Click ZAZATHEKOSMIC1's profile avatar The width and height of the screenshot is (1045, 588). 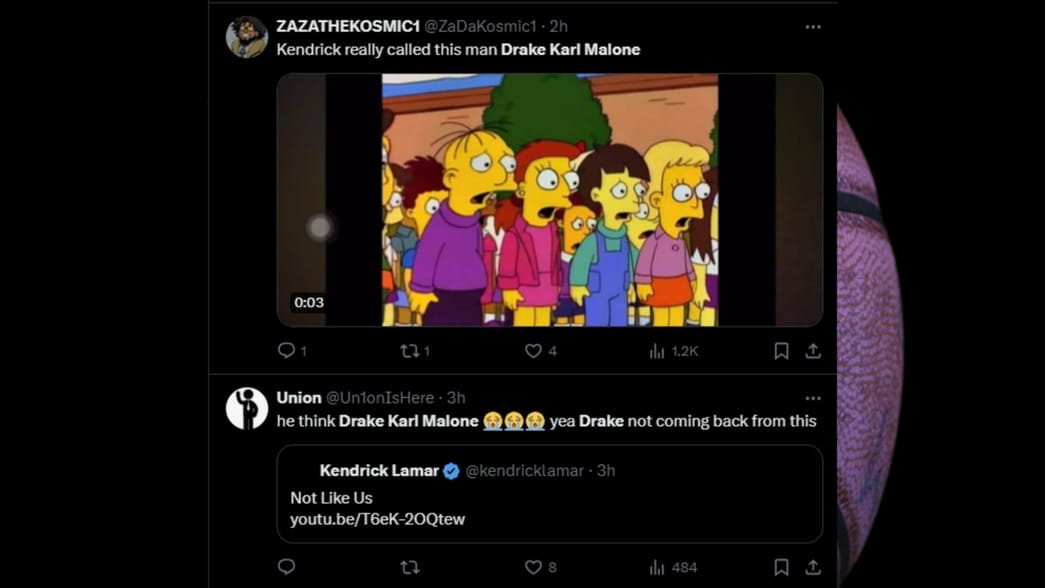[246, 37]
